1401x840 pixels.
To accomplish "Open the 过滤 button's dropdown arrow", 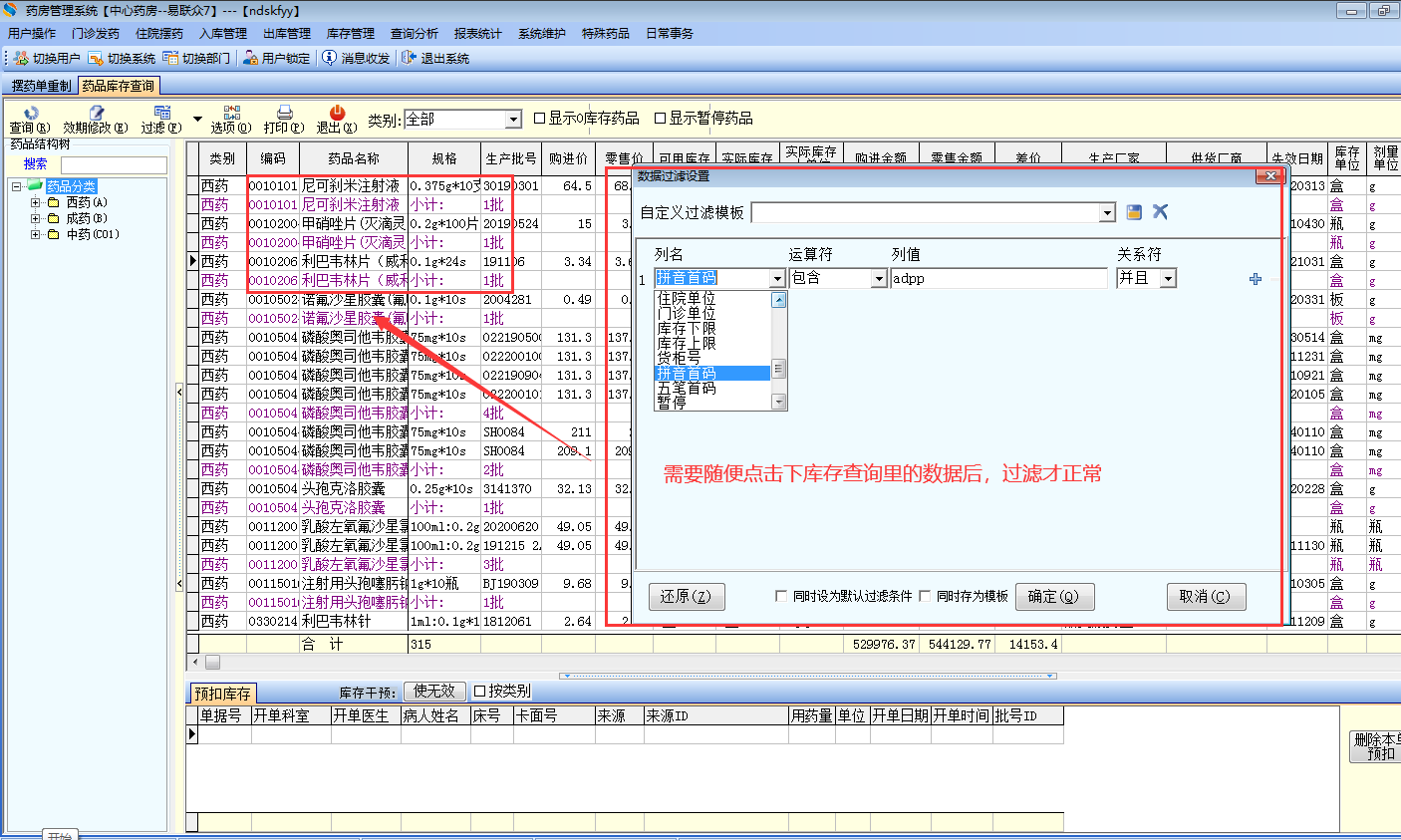I will [197, 120].
